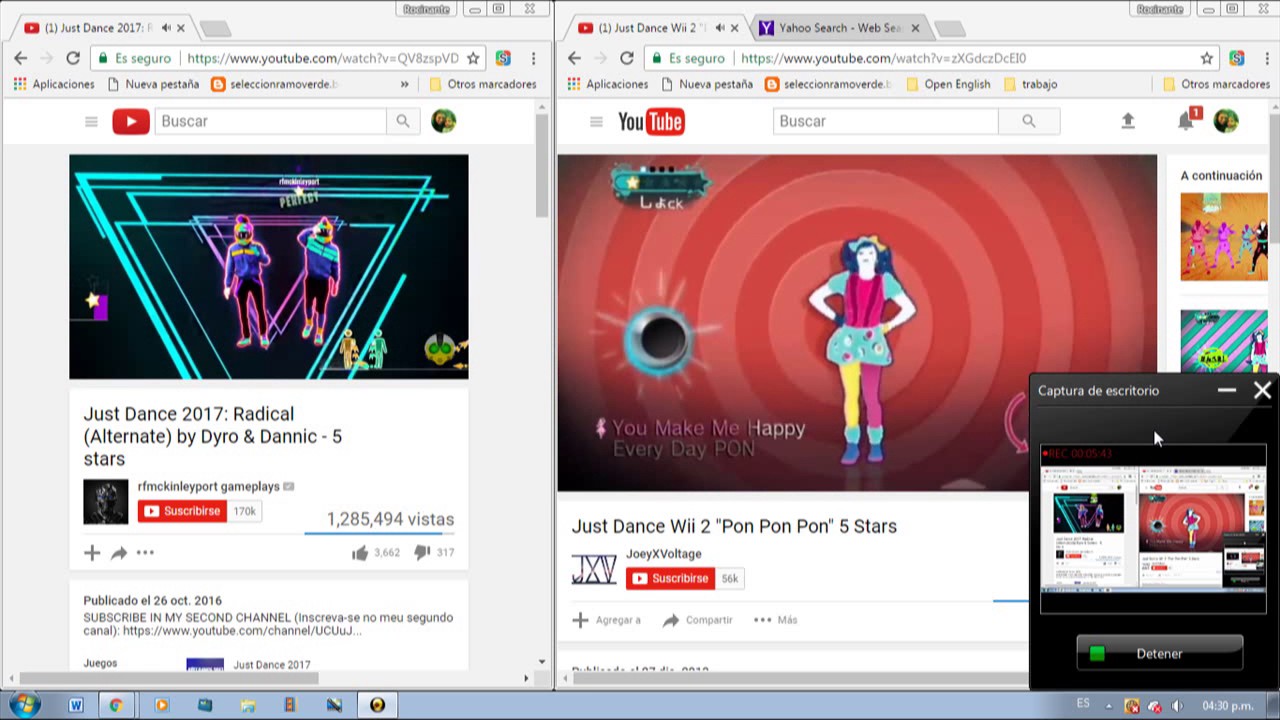This screenshot has height=720, width=1280.
Task: Open account avatar in left YouTube window
Action: (443, 121)
